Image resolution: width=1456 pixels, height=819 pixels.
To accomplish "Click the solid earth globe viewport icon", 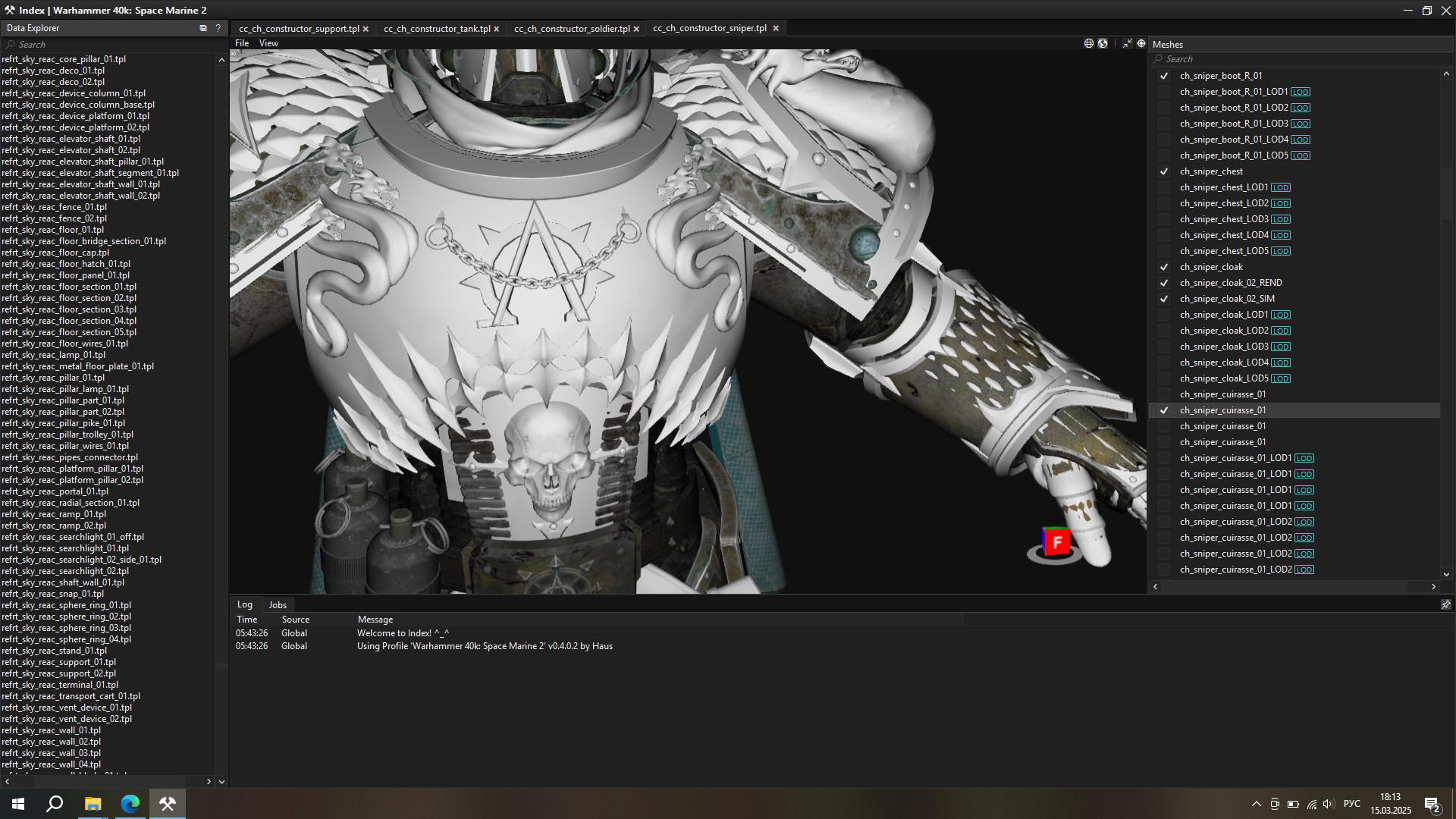I will 1103,43.
